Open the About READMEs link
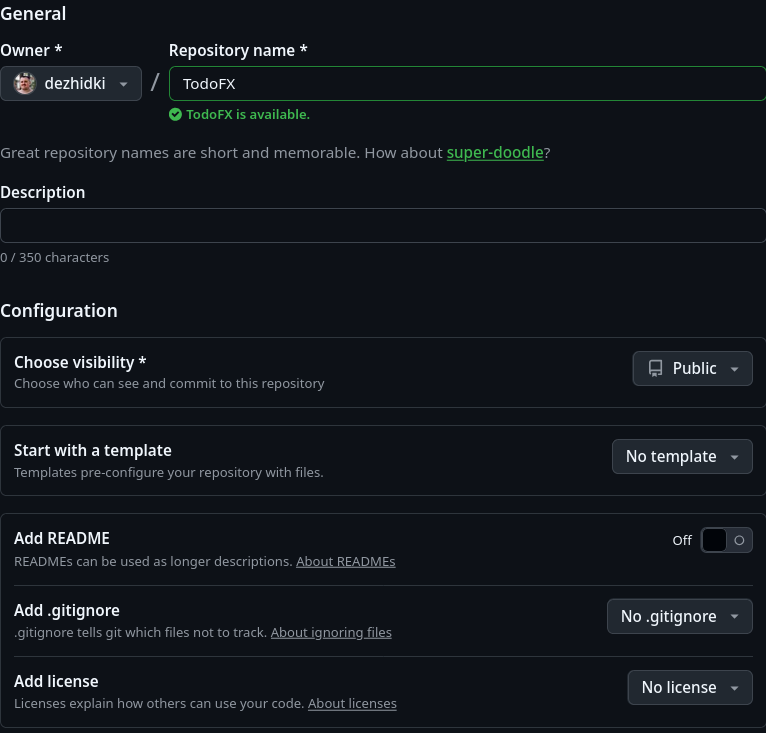This screenshot has width=766, height=733. click(x=345, y=562)
